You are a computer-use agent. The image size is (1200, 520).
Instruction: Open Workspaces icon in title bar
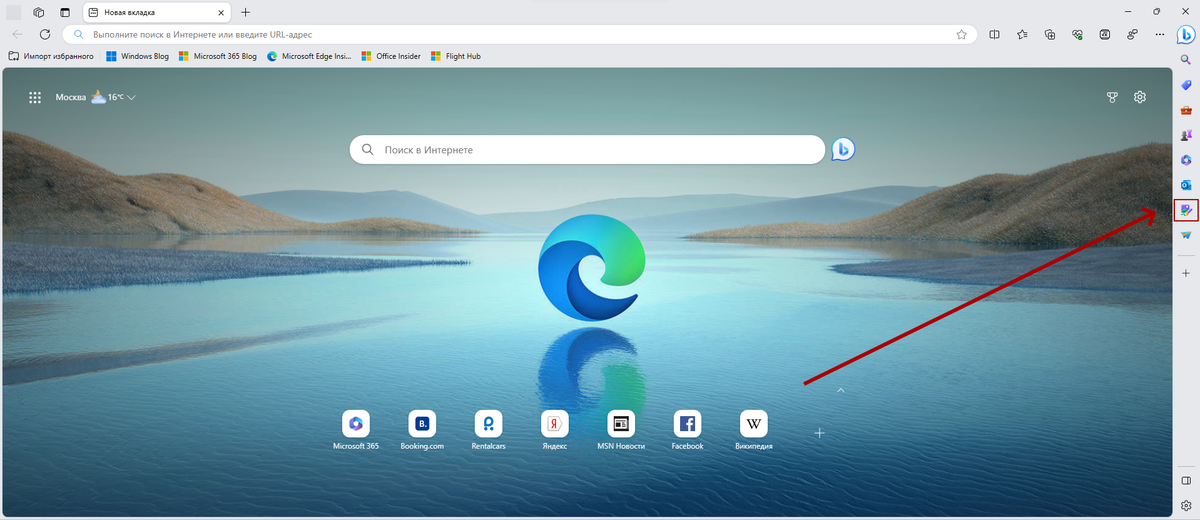click(38, 12)
